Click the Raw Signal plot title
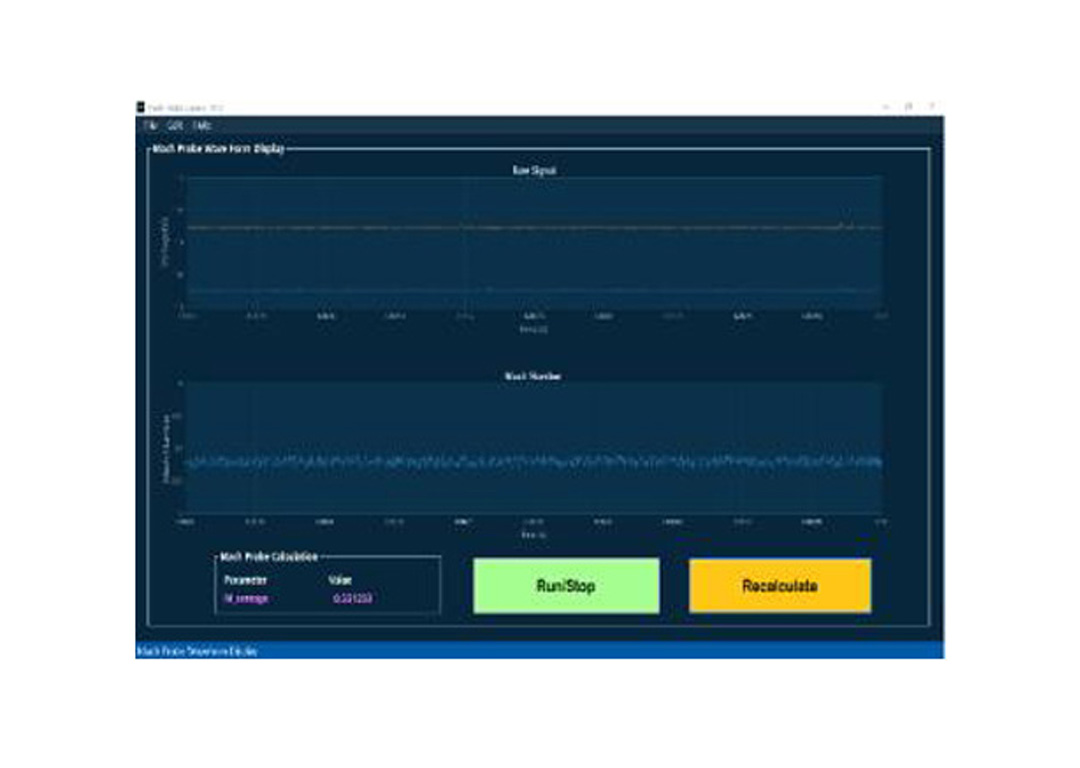Screen dimensions: 1080x768 (x=534, y=171)
